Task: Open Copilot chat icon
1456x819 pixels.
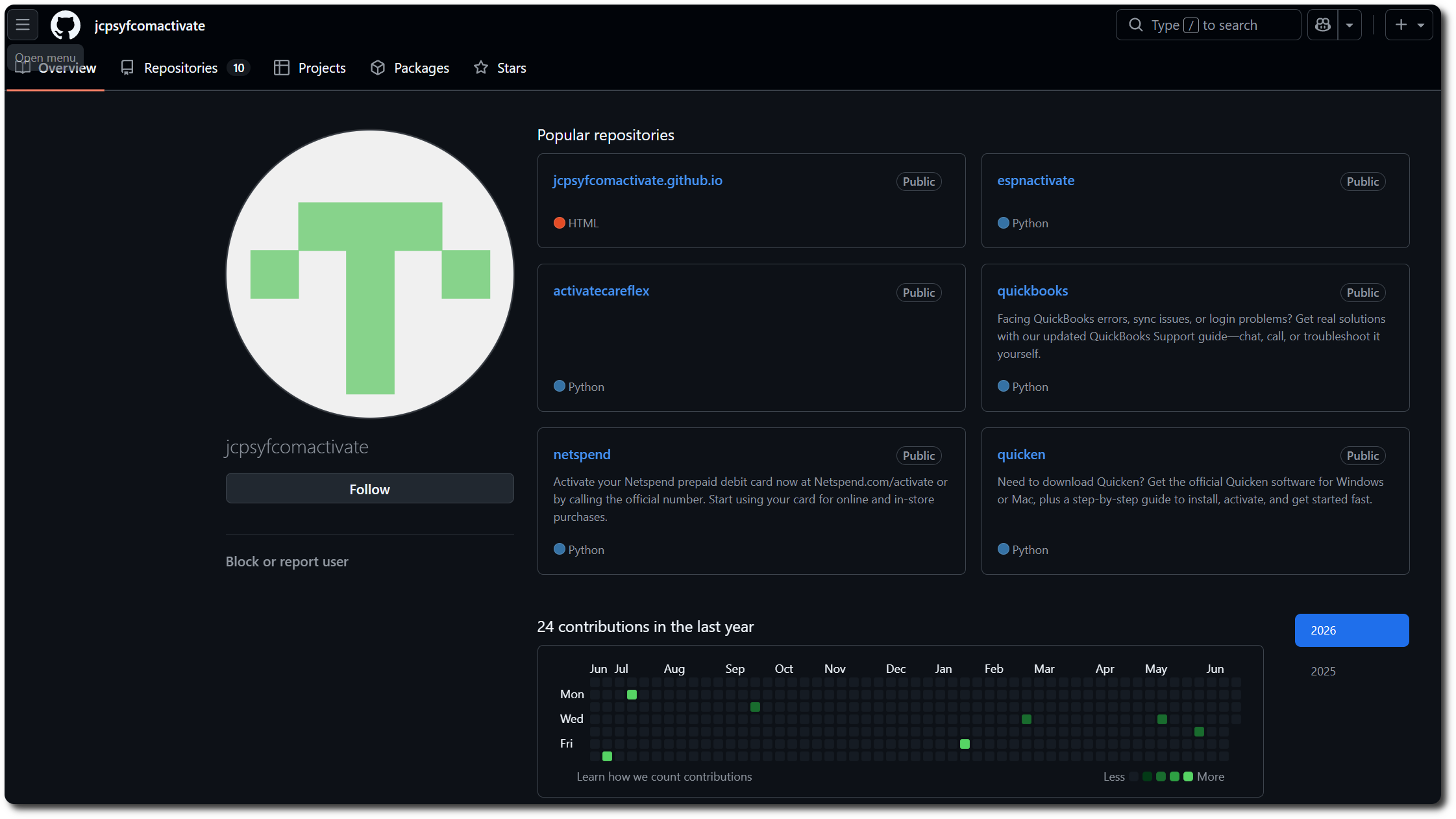Action: (x=1322, y=25)
